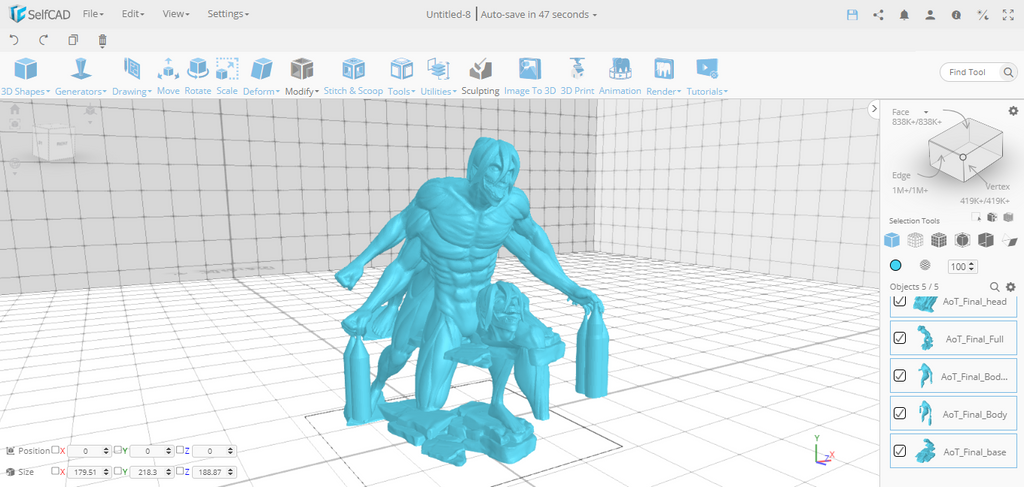Search objects with magnifier icon
The height and width of the screenshot is (487, 1024).
pyautogui.click(x=995, y=287)
